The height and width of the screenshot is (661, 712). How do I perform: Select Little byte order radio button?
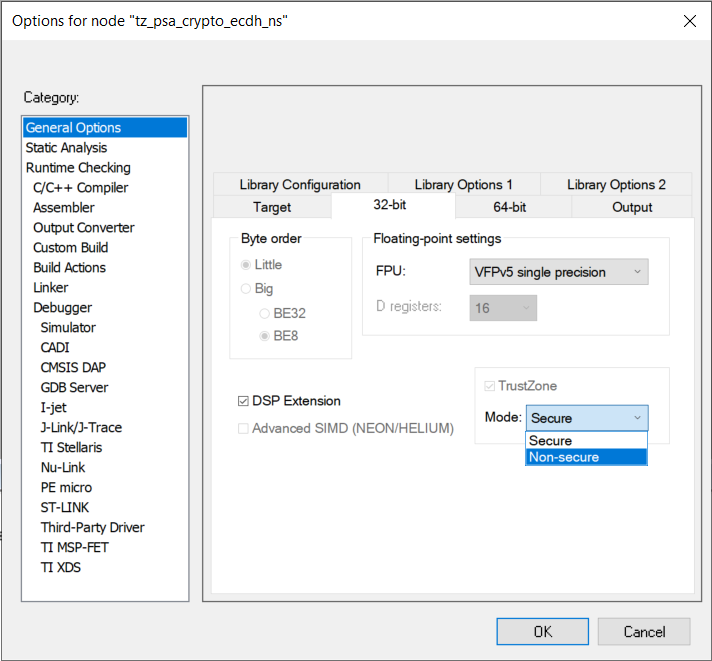pos(246,265)
